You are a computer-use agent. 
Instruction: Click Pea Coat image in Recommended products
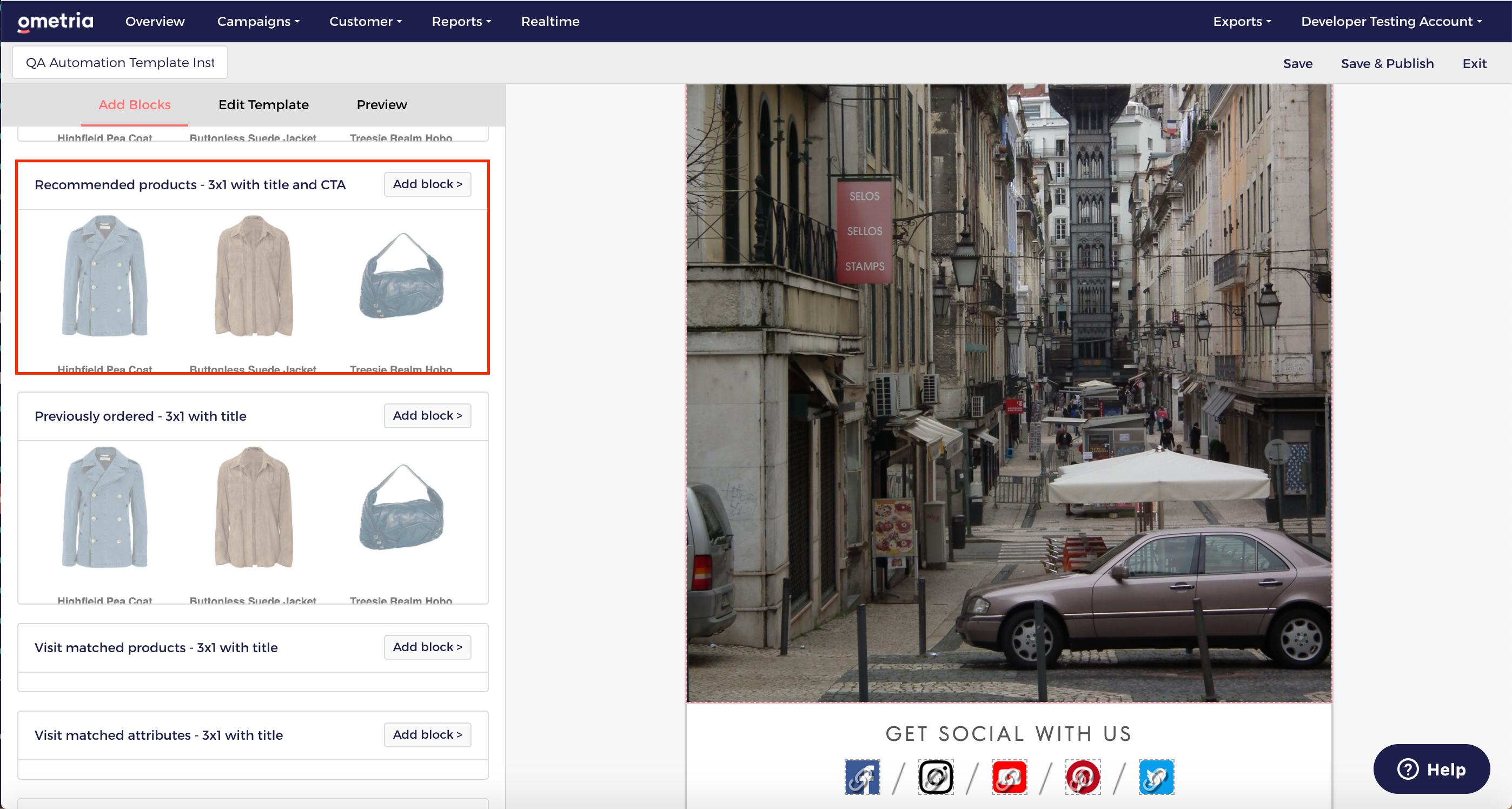[104, 276]
